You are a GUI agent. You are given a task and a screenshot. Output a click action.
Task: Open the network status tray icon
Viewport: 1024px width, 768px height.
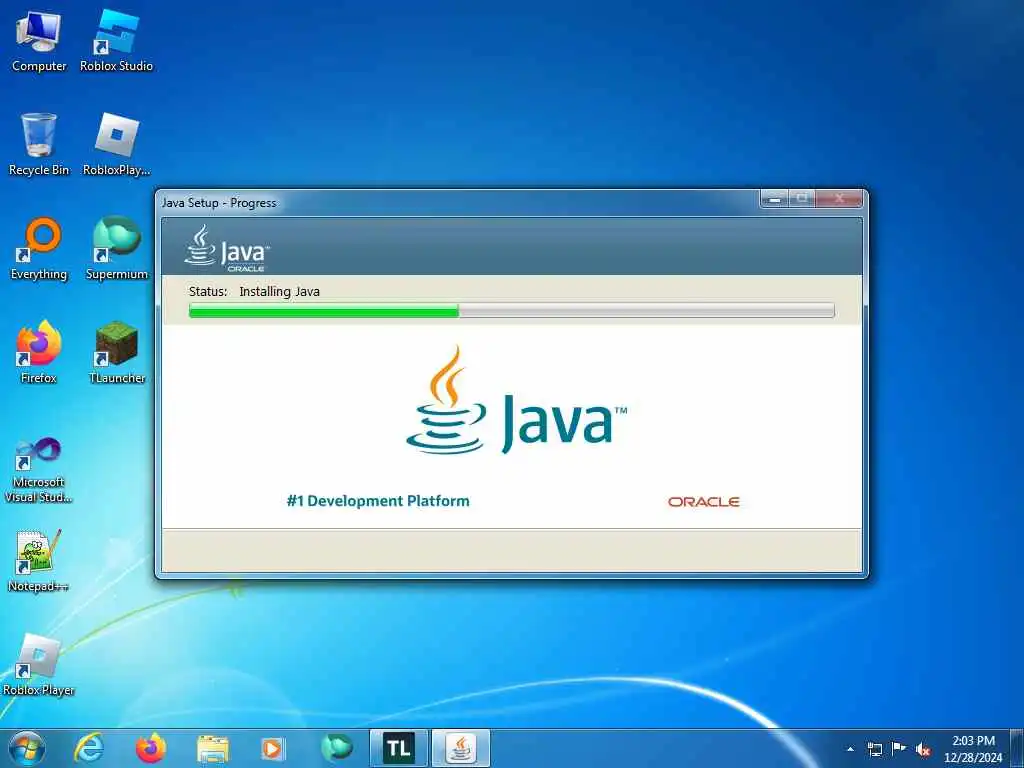pyautogui.click(x=875, y=749)
